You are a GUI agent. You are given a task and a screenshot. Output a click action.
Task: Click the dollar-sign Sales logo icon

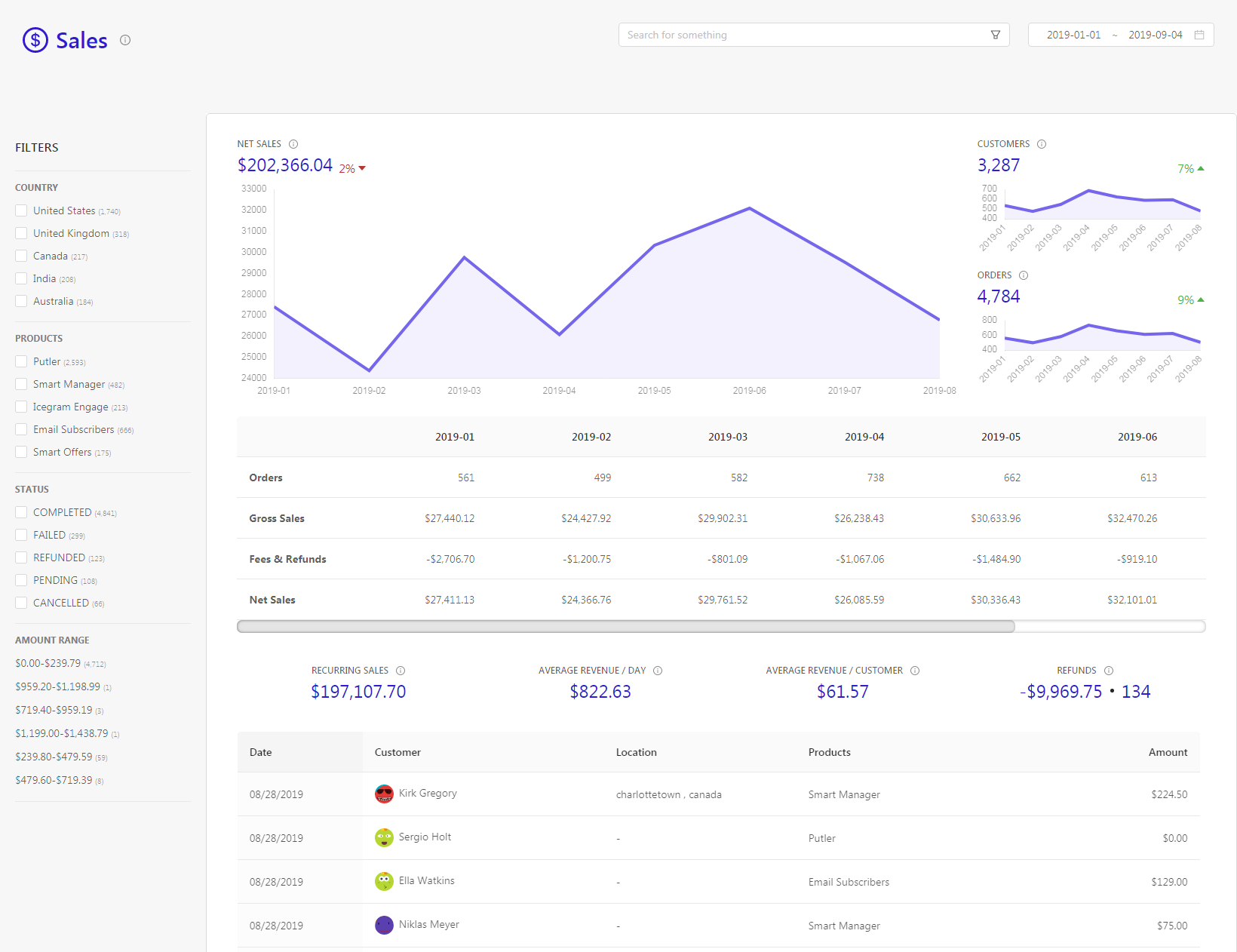click(35, 40)
